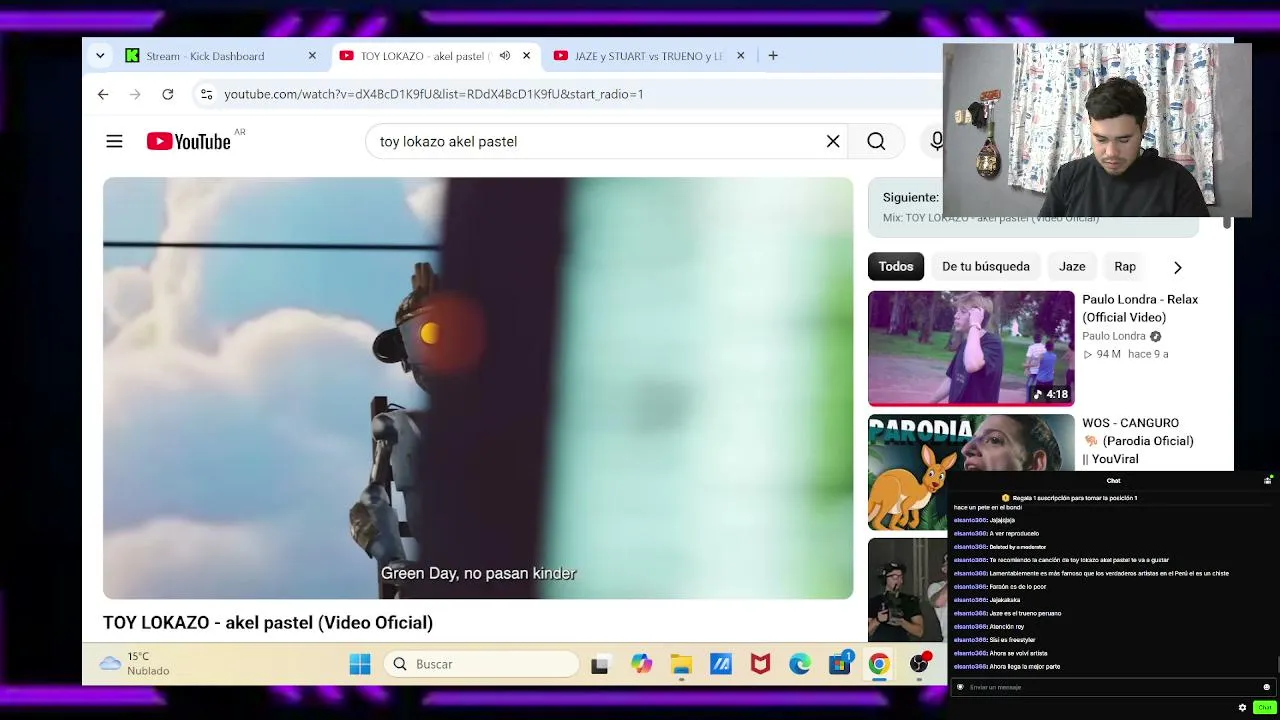The image size is (1280, 720).
Task: Close the TOY LOKAZO - akel pastel tab
Action: pyautogui.click(x=526, y=56)
